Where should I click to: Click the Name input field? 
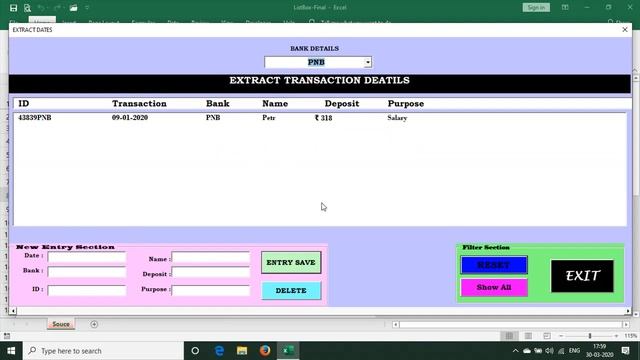point(211,257)
